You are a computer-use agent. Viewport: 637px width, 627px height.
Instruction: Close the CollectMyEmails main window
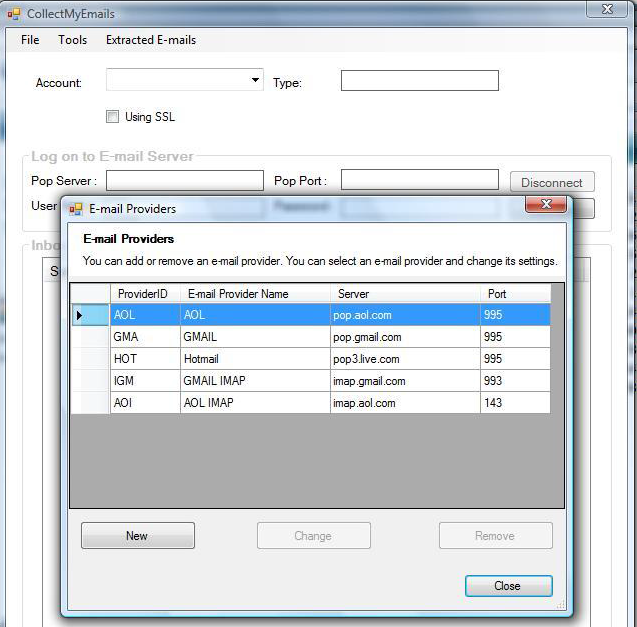pos(607,9)
